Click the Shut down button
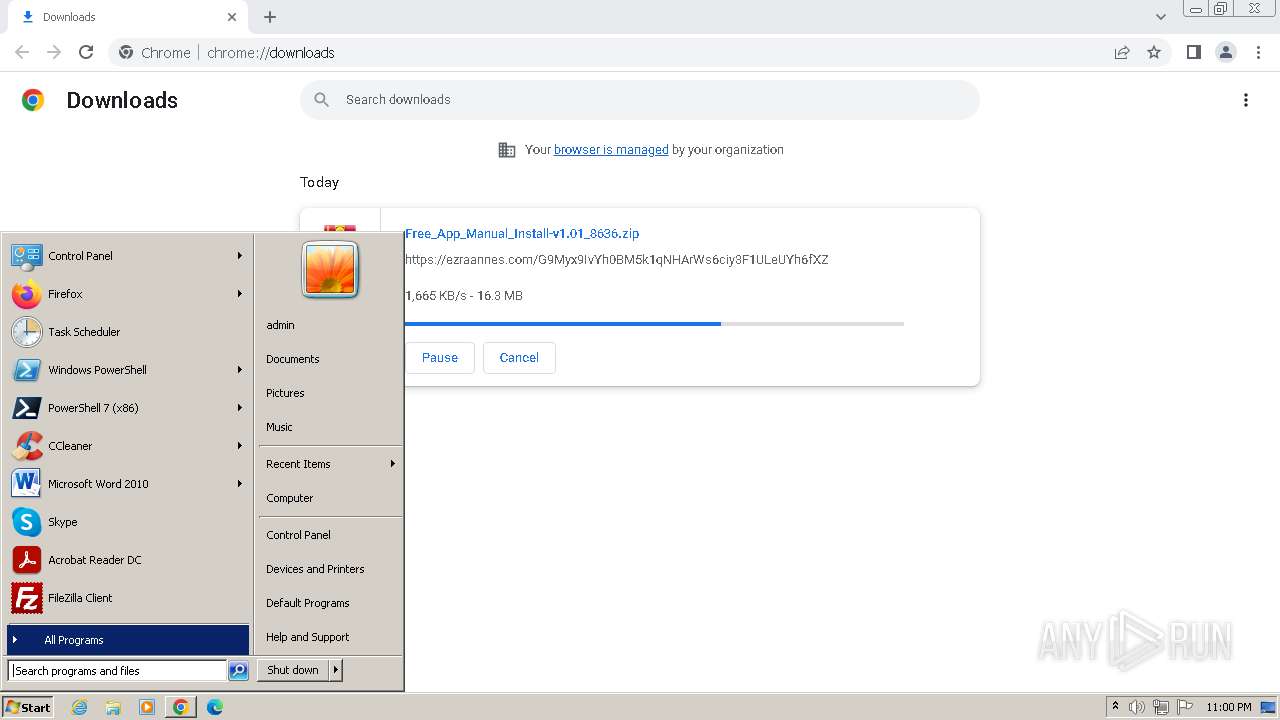1280x720 pixels. [x=293, y=670]
